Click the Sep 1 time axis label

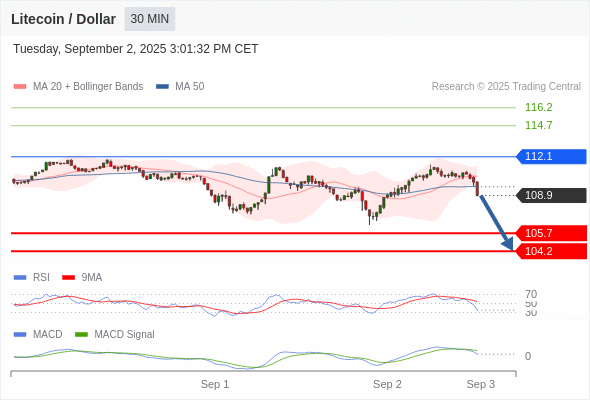point(215,384)
